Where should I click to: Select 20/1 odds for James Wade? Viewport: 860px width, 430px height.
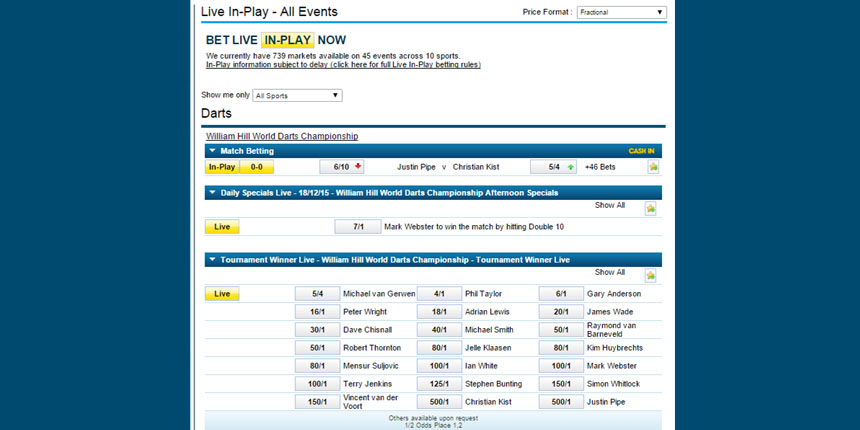[x=561, y=312]
